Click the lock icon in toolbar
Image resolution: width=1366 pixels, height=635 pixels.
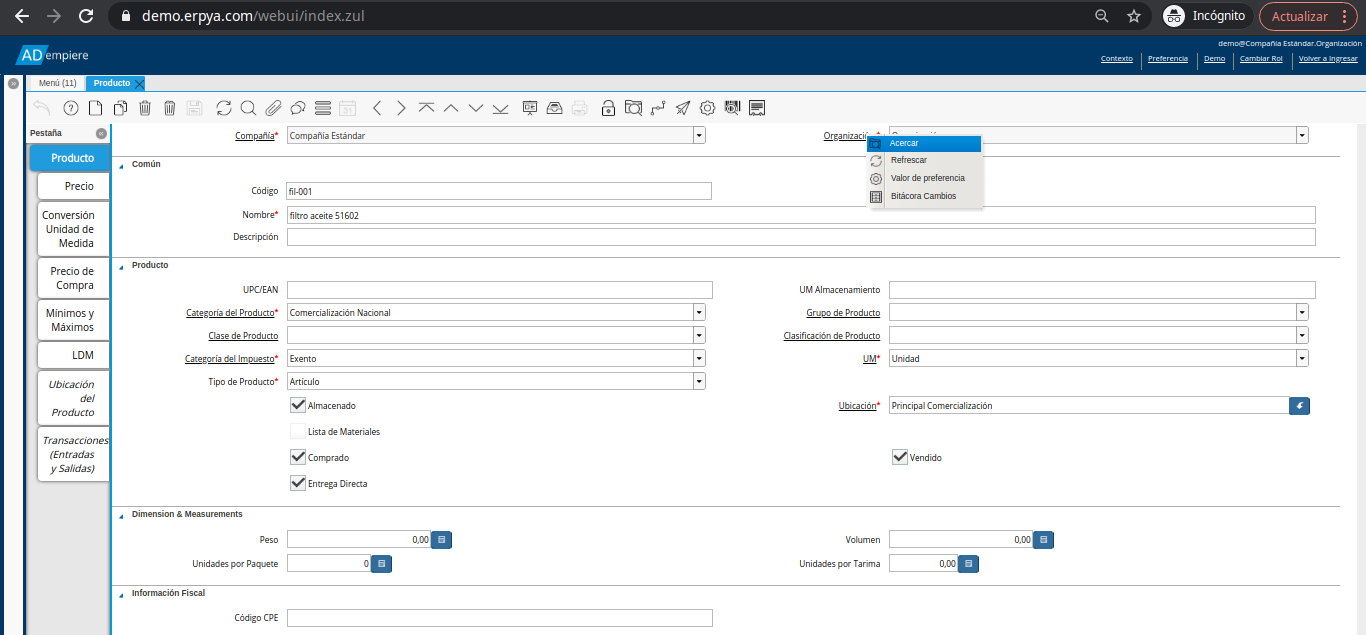(608, 108)
